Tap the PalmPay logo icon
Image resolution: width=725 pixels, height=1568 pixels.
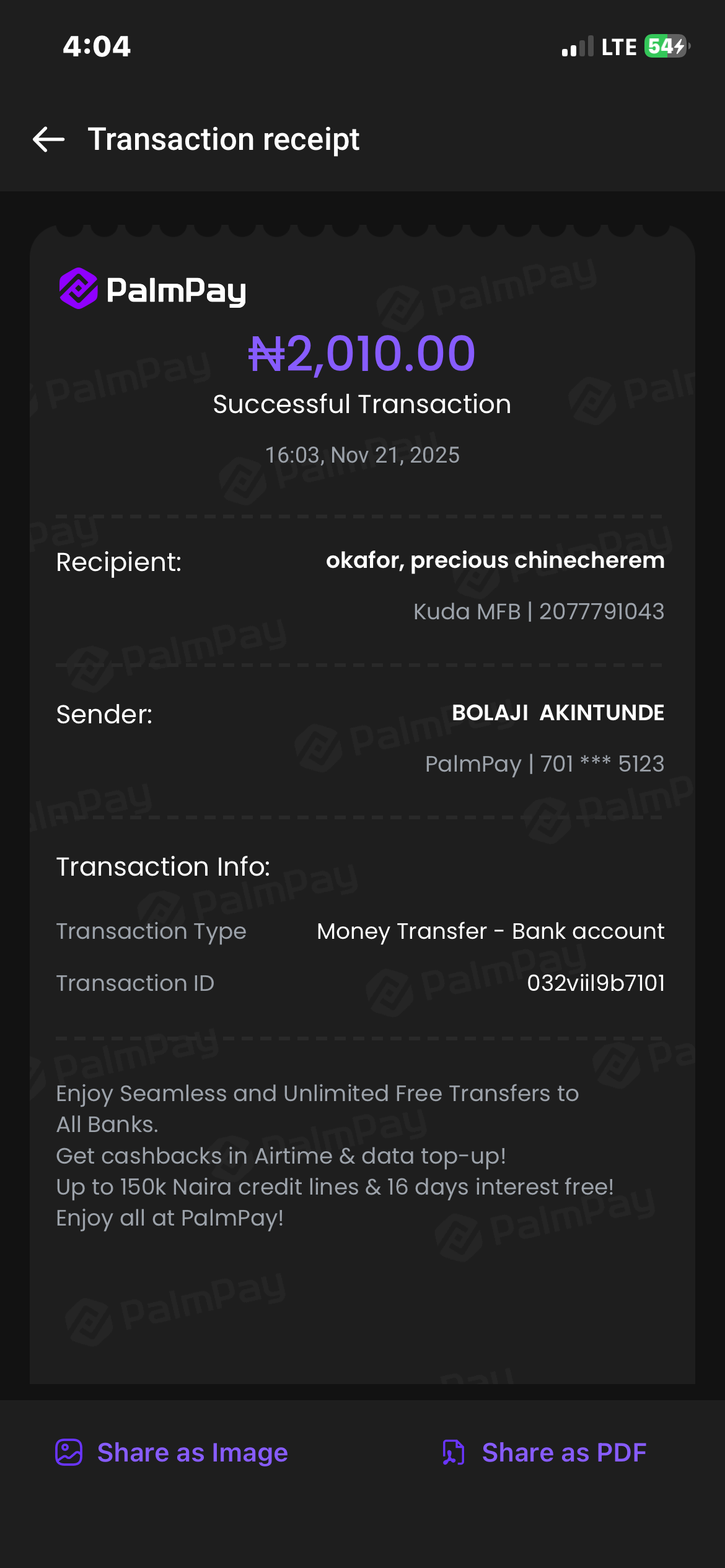(x=78, y=289)
